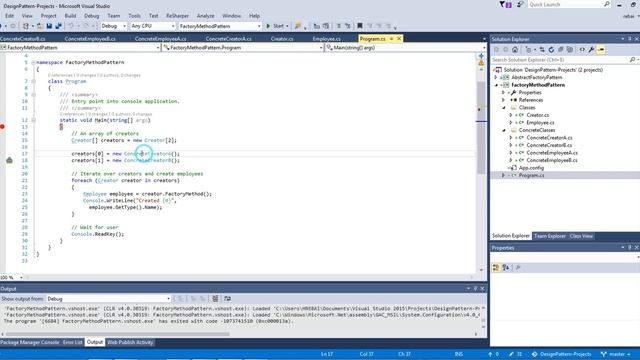
Task: Collapse the Main method outlining on line 12
Action: point(33,120)
